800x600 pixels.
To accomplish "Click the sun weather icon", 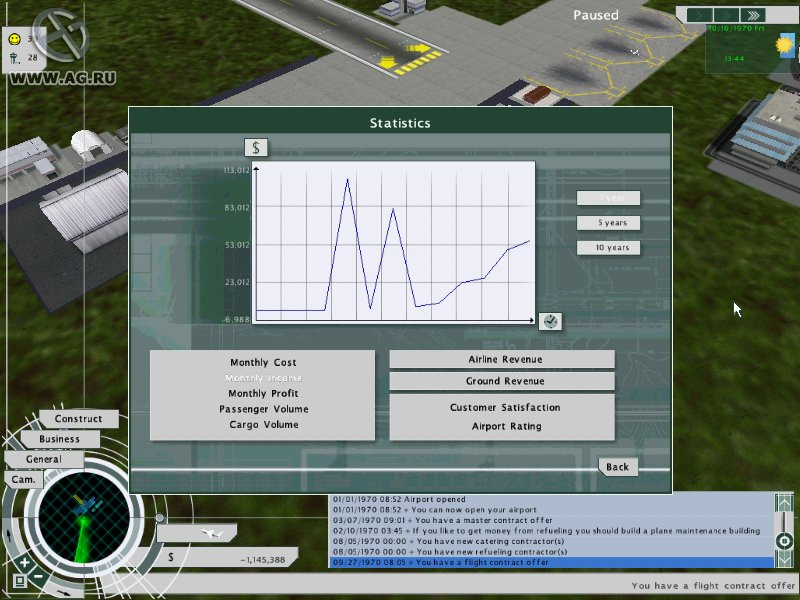I will click(785, 45).
